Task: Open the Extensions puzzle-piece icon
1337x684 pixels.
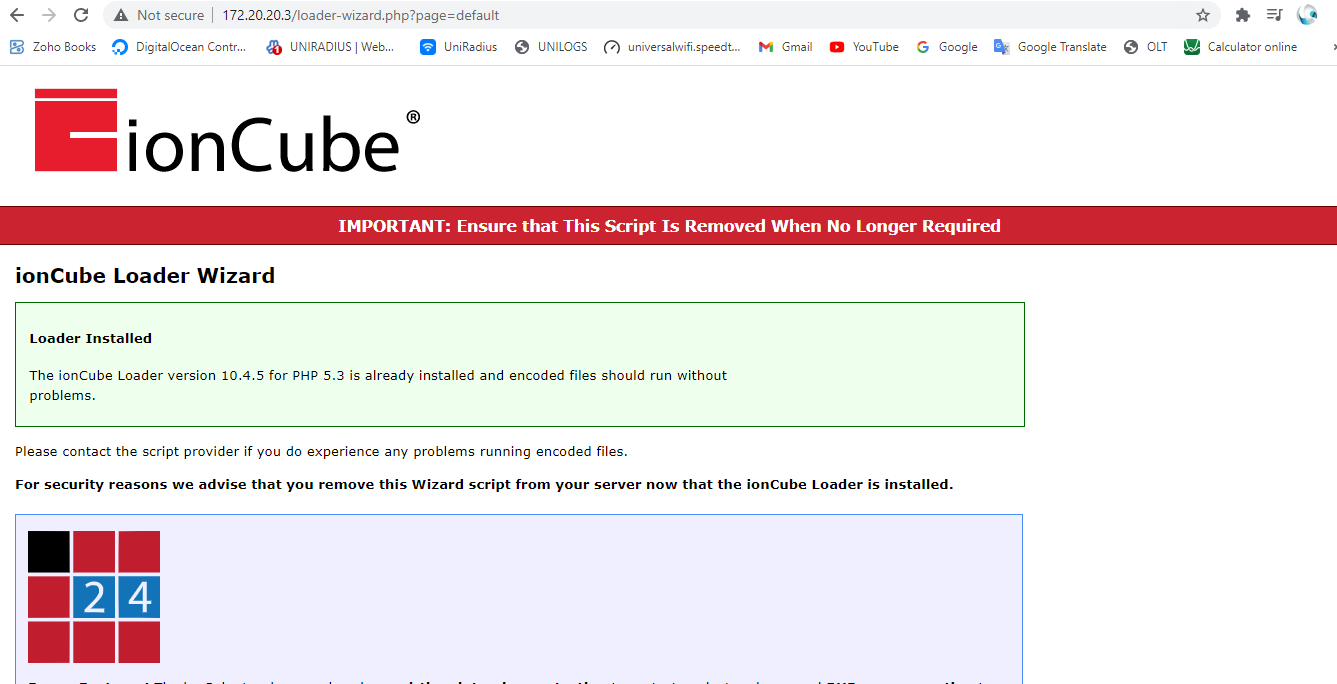Action: pyautogui.click(x=1243, y=15)
